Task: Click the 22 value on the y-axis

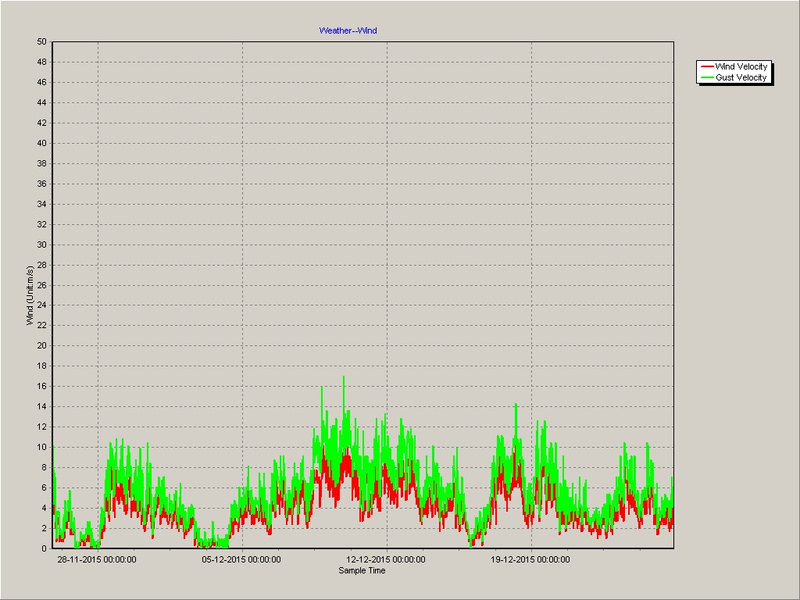Action: point(41,326)
